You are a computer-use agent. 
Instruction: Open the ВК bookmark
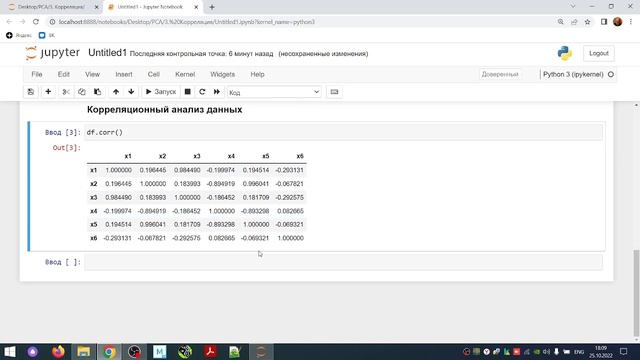click(x=47, y=36)
